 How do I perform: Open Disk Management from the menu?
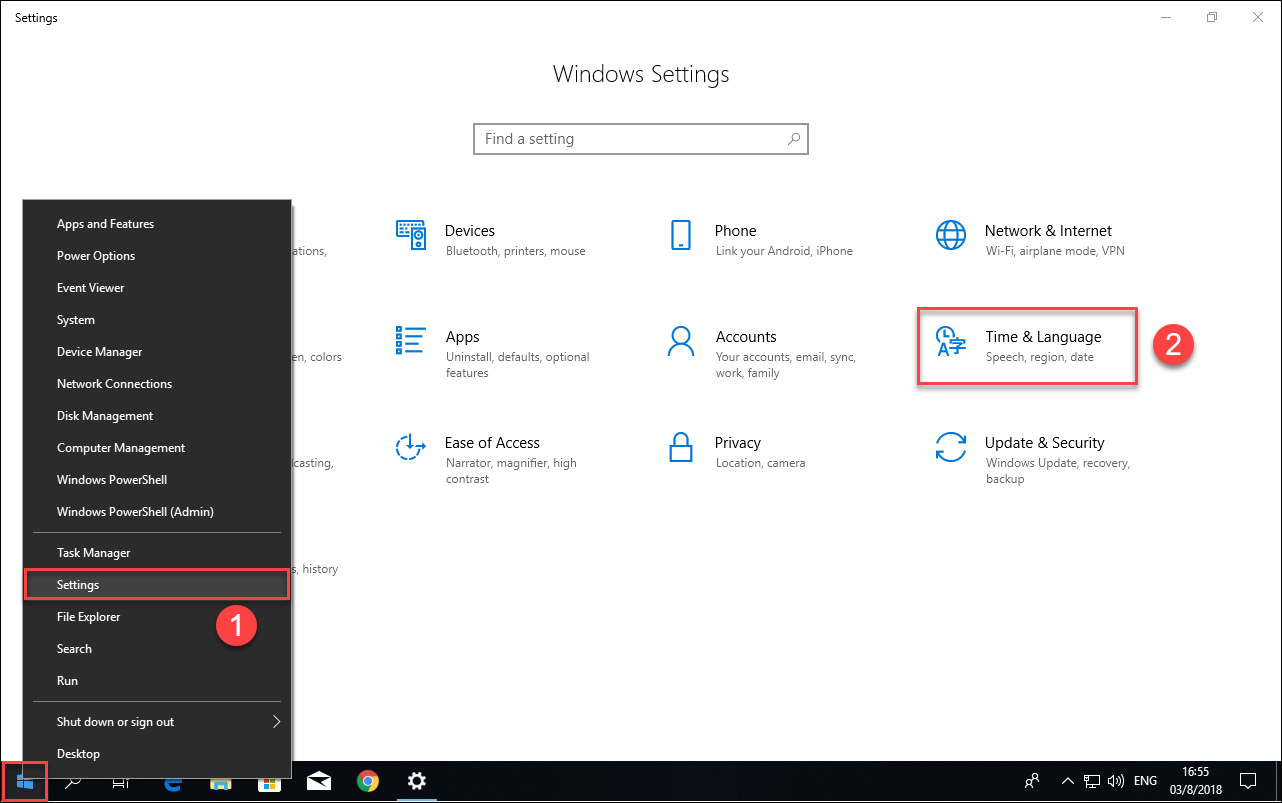coord(157,416)
